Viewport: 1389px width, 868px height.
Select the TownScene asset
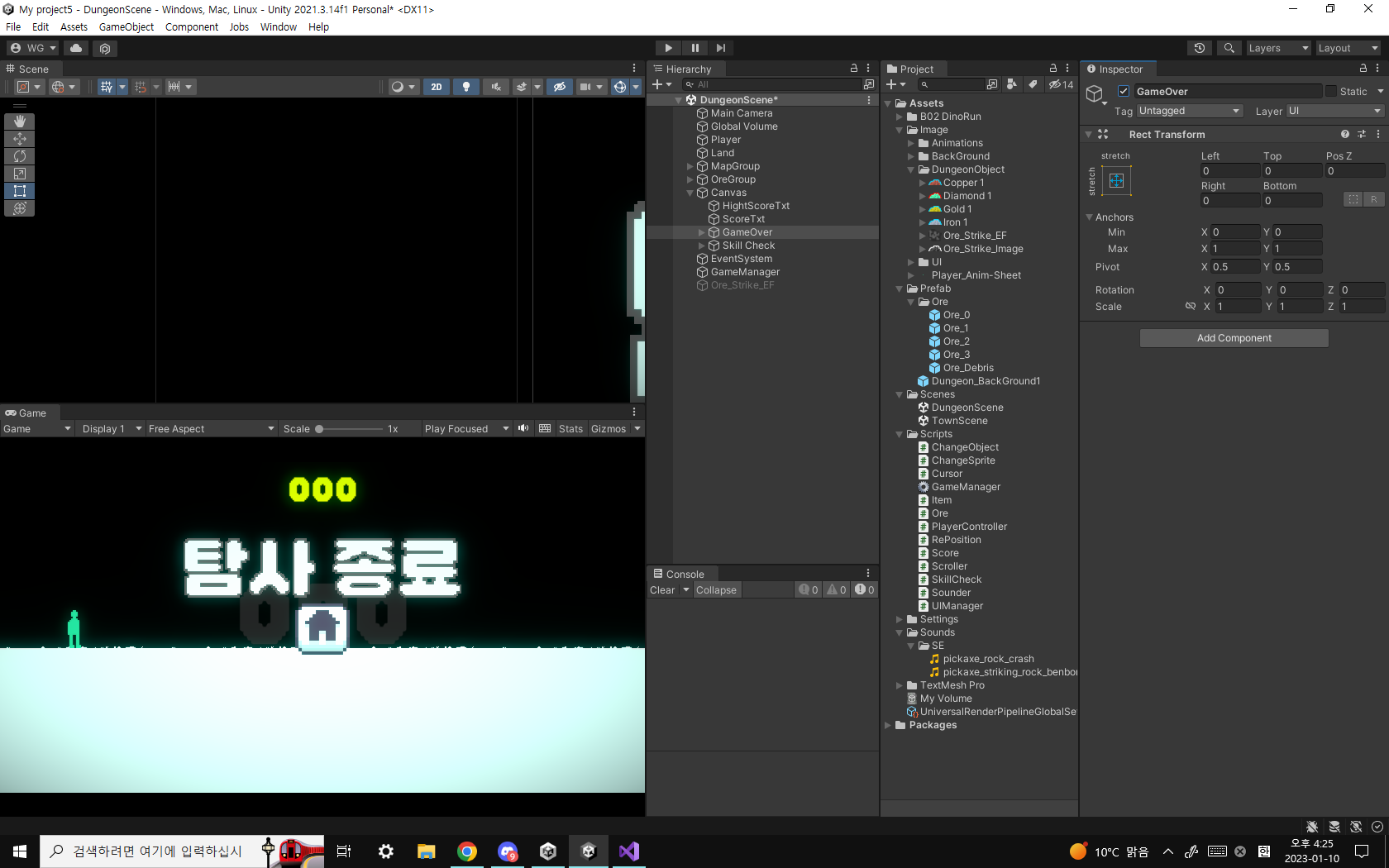click(959, 421)
